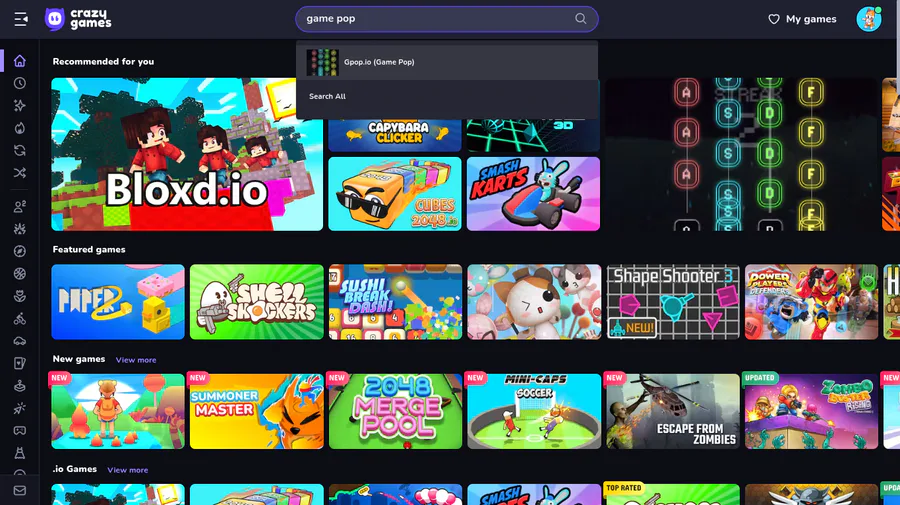The height and width of the screenshot is (505, 900).
Task: Select the Gpop.io (Game Pop) search suggestion
Action: pos(447,62)
